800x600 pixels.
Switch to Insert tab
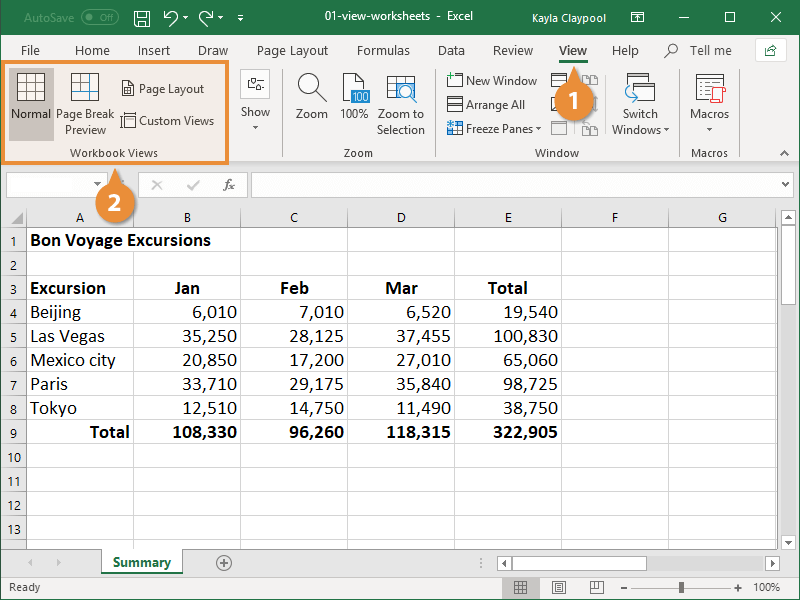click(x=154, y=51)
